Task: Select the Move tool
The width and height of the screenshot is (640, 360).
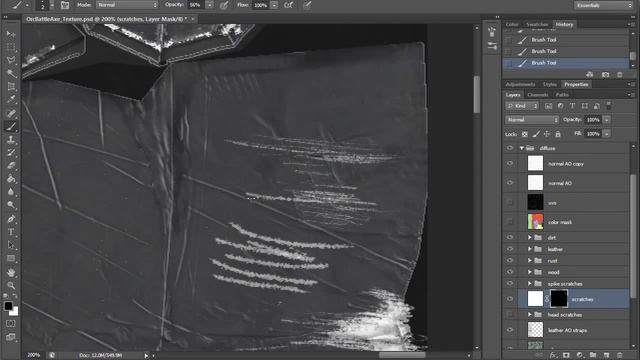Action: pos(11,33)
